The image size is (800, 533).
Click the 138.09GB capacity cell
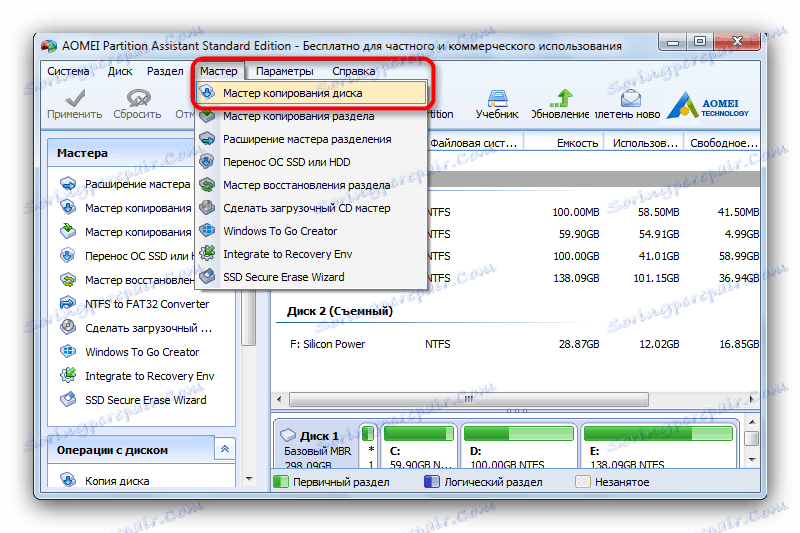[576, 278]
